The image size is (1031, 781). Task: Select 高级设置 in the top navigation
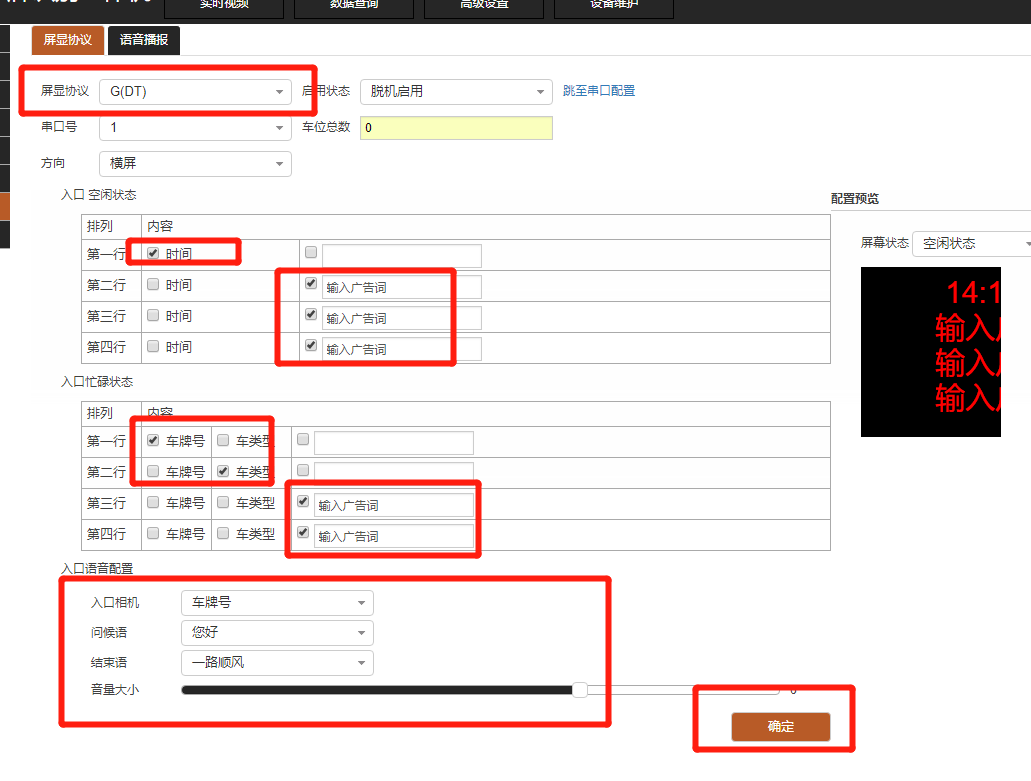pos(484,5)
